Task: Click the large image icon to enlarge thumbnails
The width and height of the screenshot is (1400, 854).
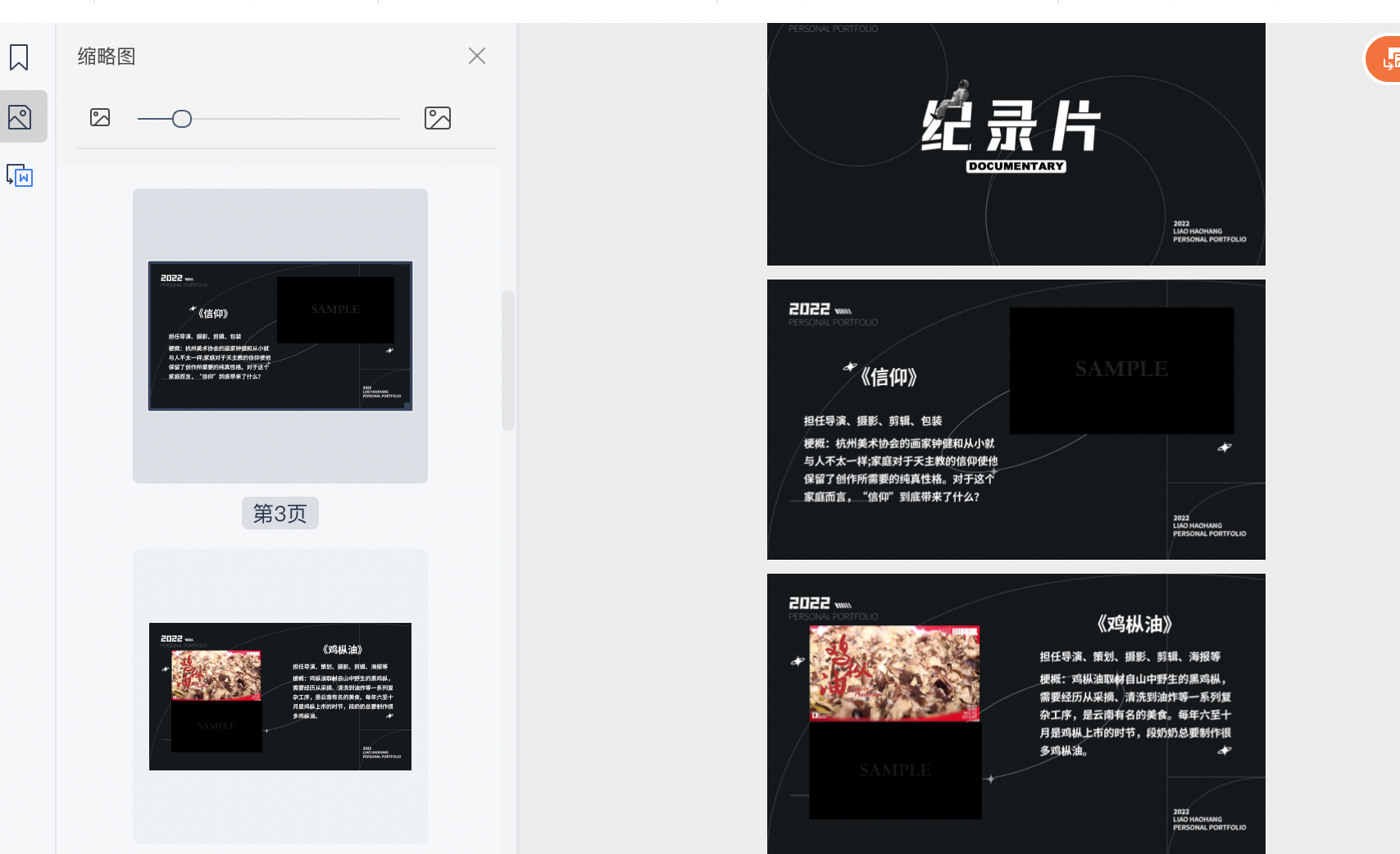Action: pos(438,117)
